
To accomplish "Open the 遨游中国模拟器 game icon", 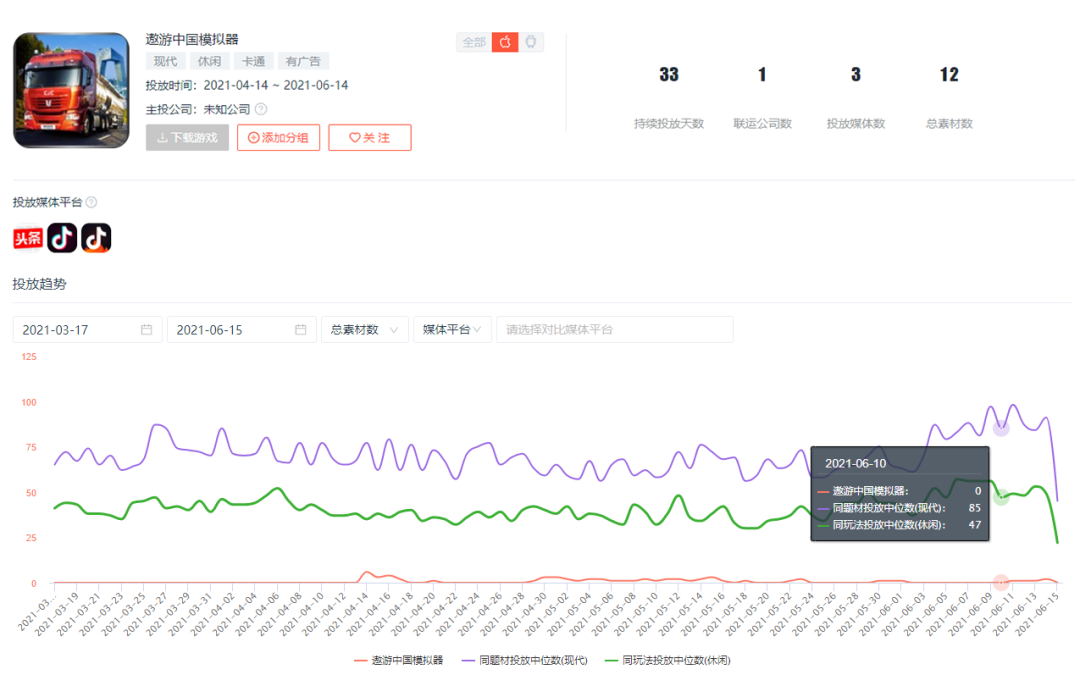I will coord(71,90).
